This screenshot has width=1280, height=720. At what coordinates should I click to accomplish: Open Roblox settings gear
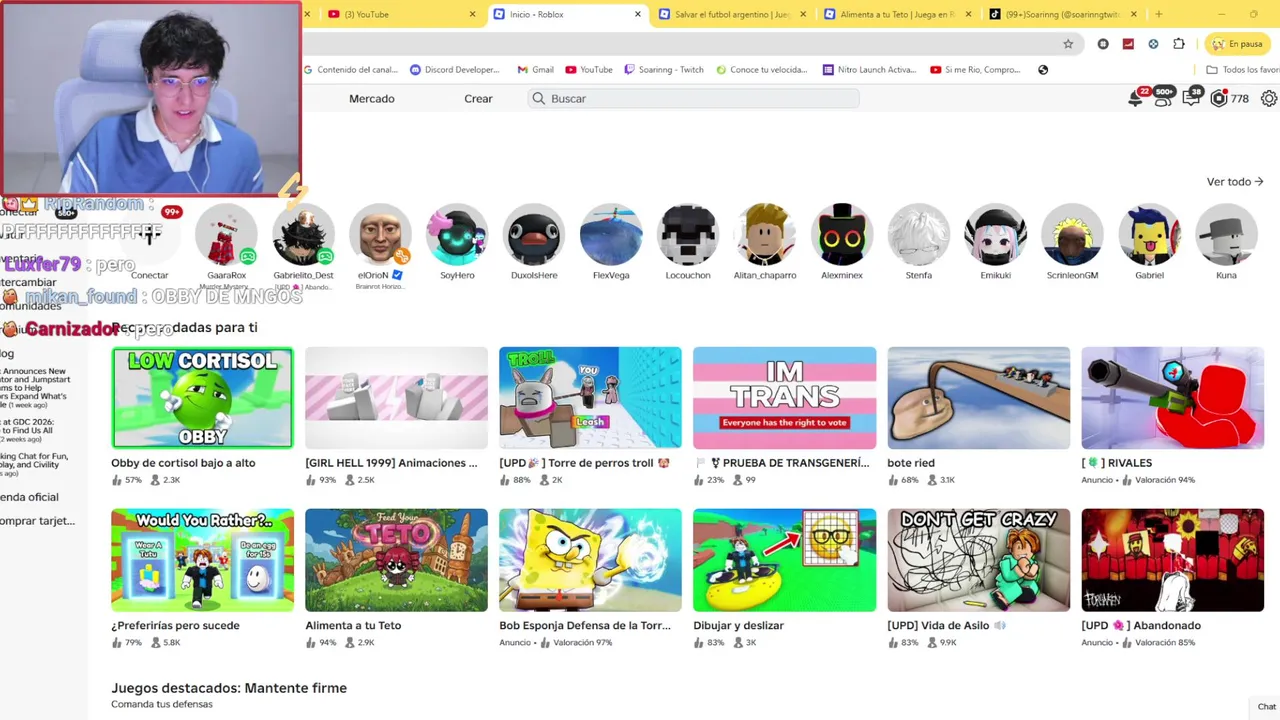coord(1269,98)
